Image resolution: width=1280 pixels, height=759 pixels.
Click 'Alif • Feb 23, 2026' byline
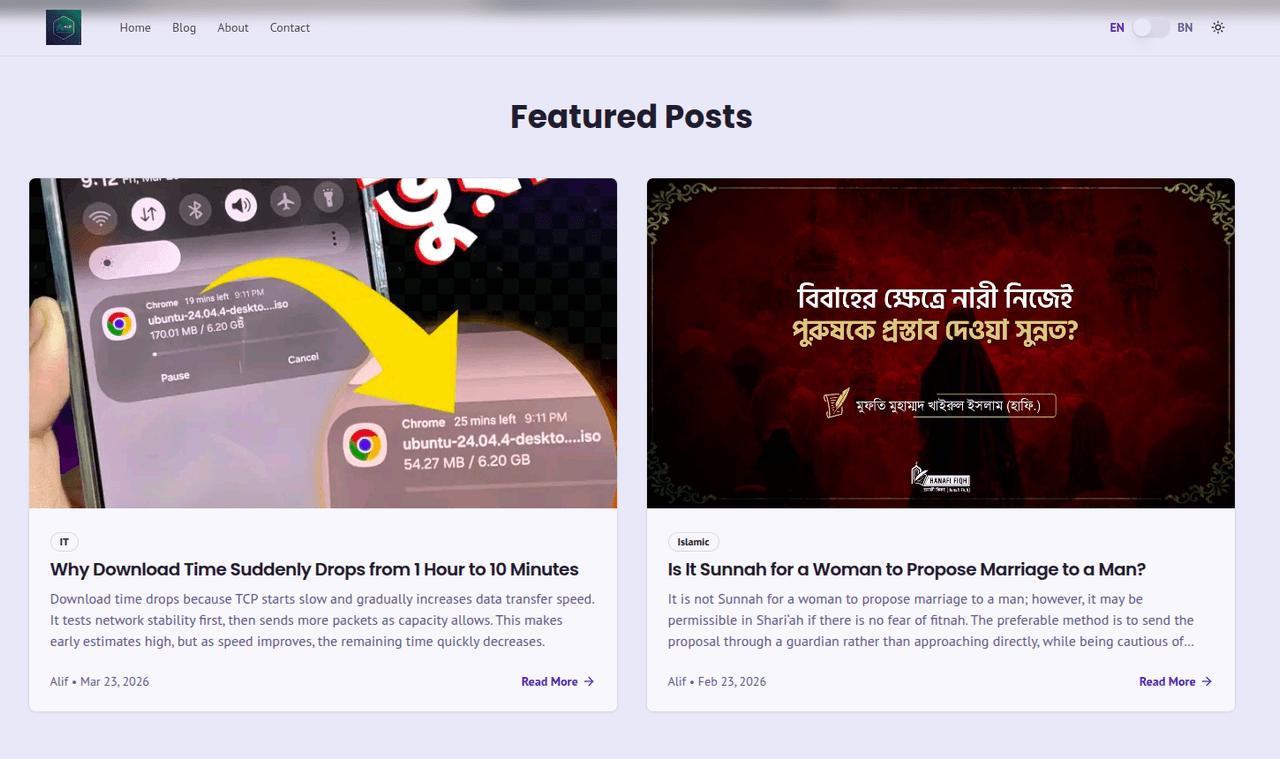(717, 682)
